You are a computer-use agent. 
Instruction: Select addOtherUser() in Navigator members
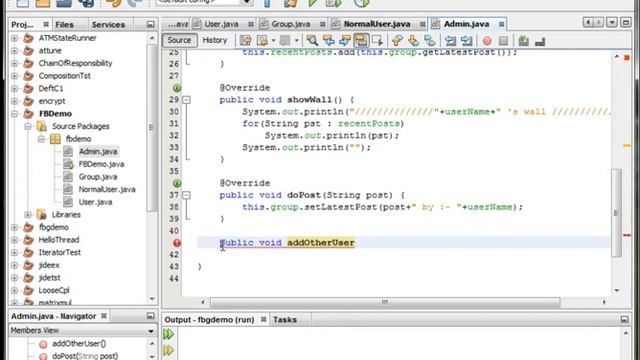pos(79,344)
